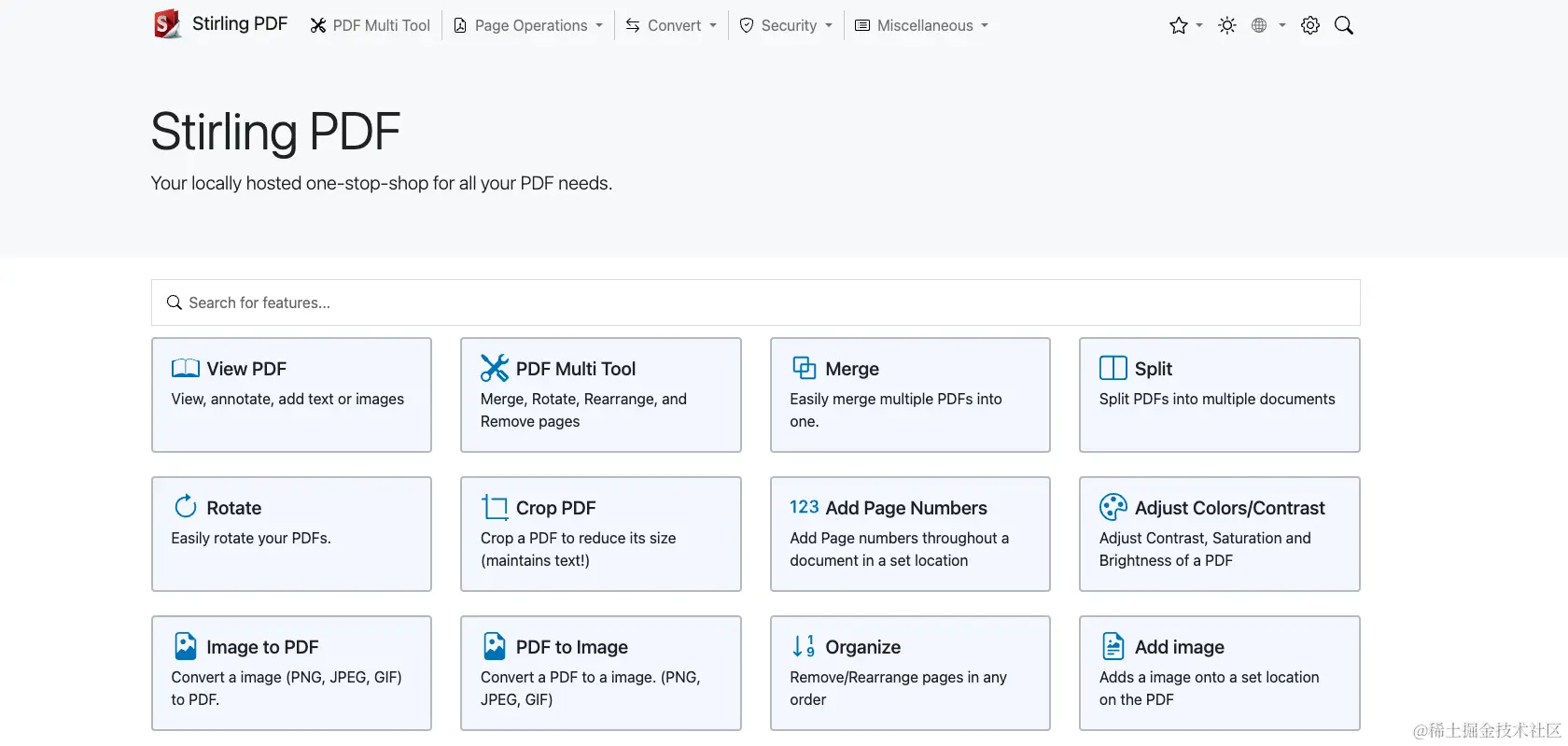Click the Add image document icon
The height and width of the screenshot is (746, 1568).
[x=1113, y=646]
